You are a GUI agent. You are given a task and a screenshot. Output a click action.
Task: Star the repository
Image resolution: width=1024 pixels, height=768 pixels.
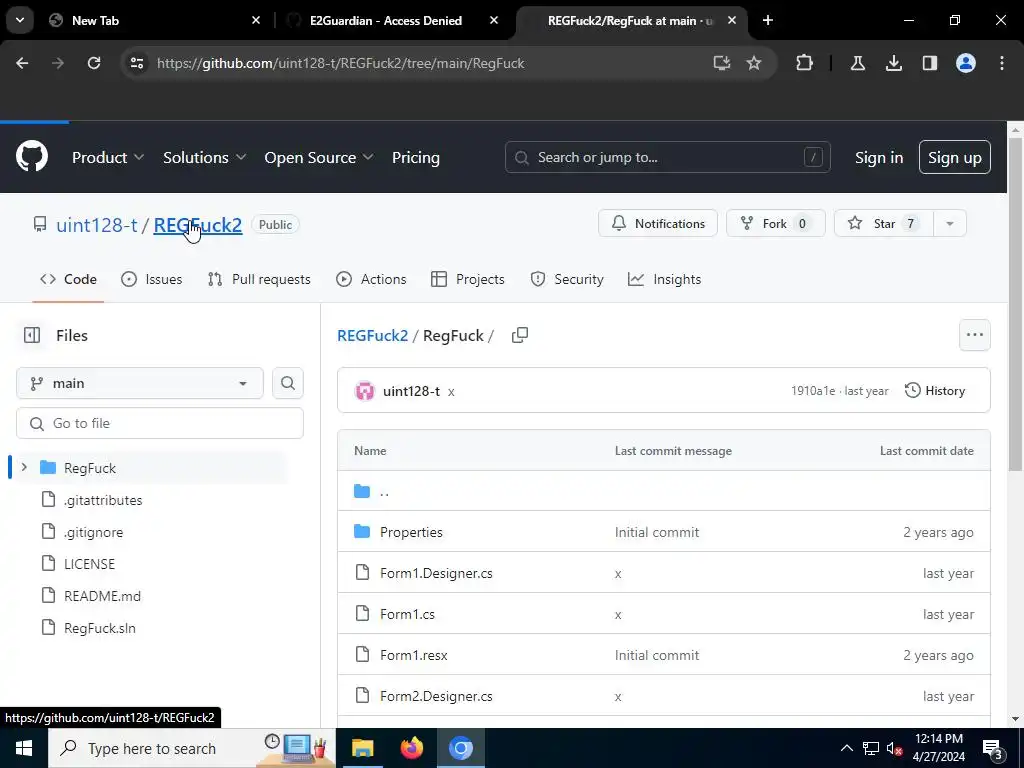(x=884, y=223)
